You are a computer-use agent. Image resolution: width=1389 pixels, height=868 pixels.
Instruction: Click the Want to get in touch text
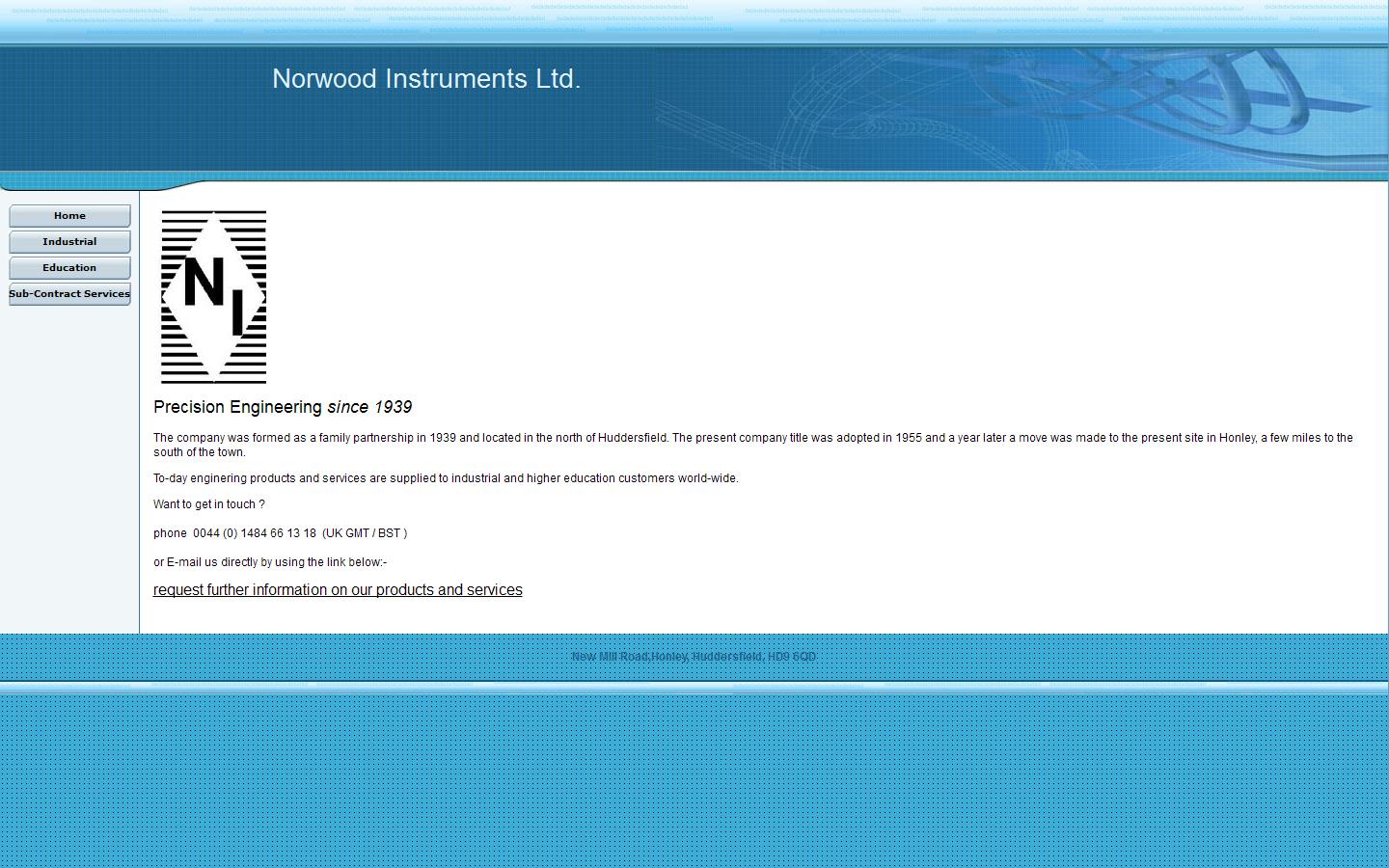click(x=208, y=503)
